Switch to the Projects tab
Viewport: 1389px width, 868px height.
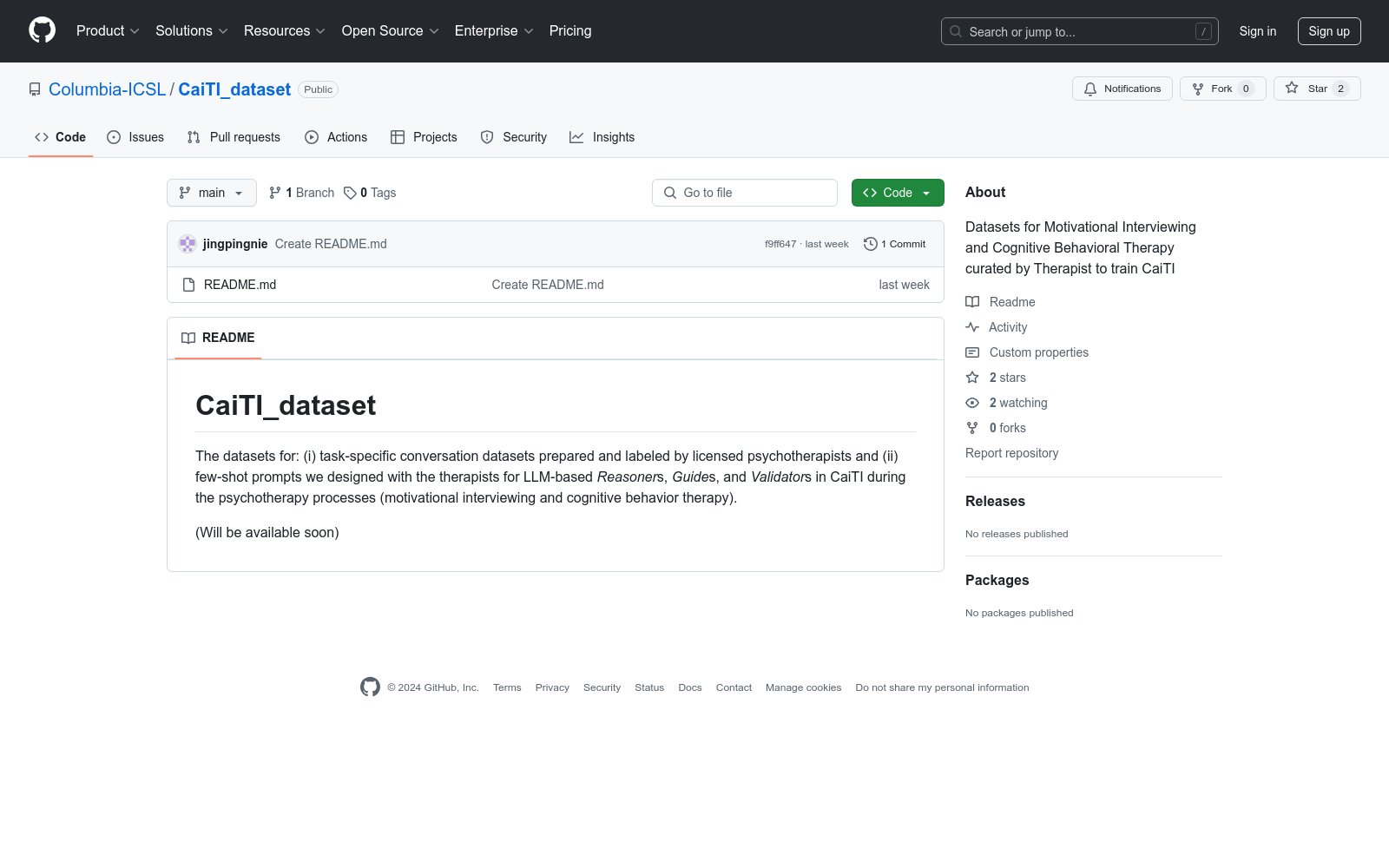click(x=424, y=137)
